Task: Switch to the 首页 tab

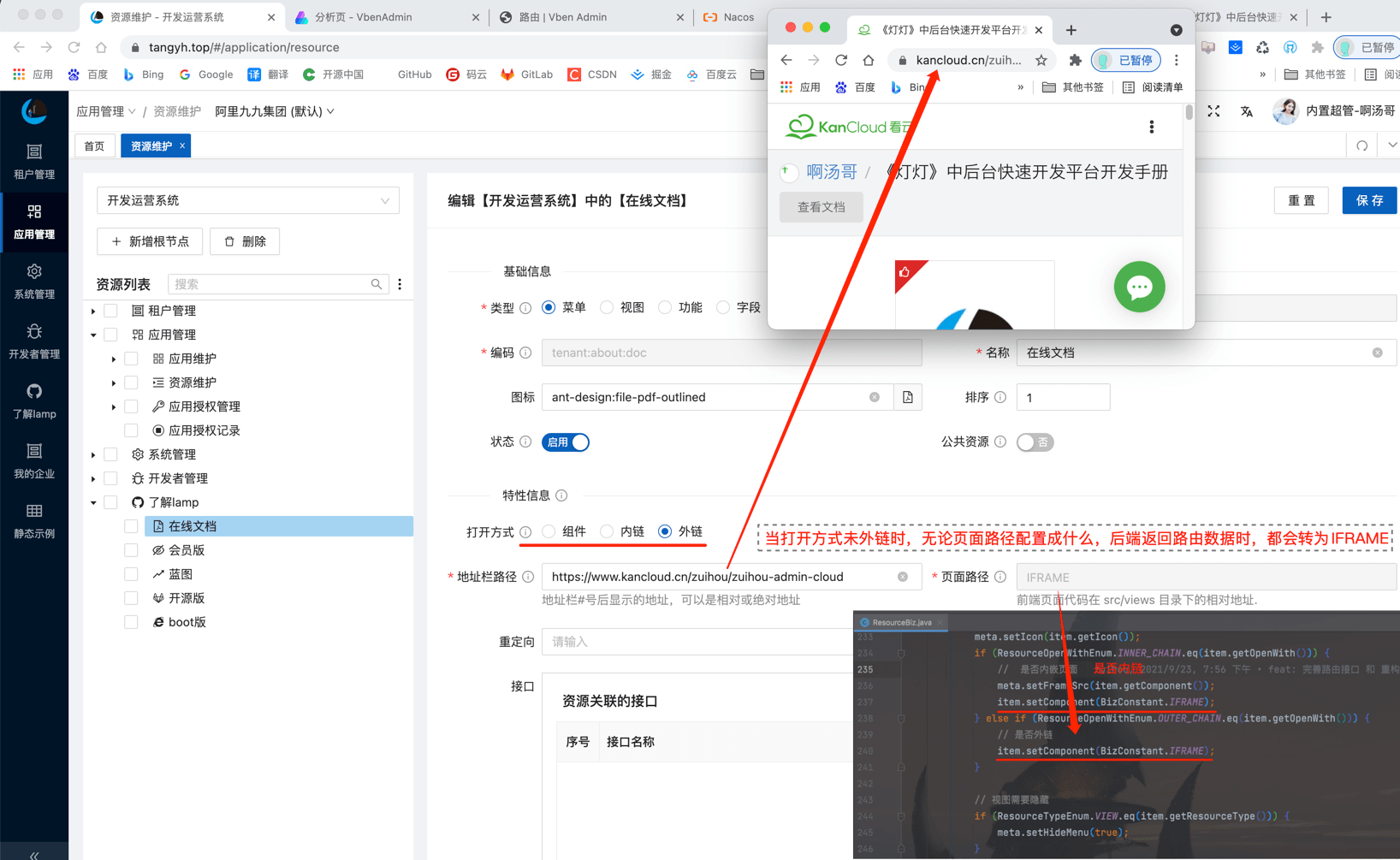Action: 94,146
